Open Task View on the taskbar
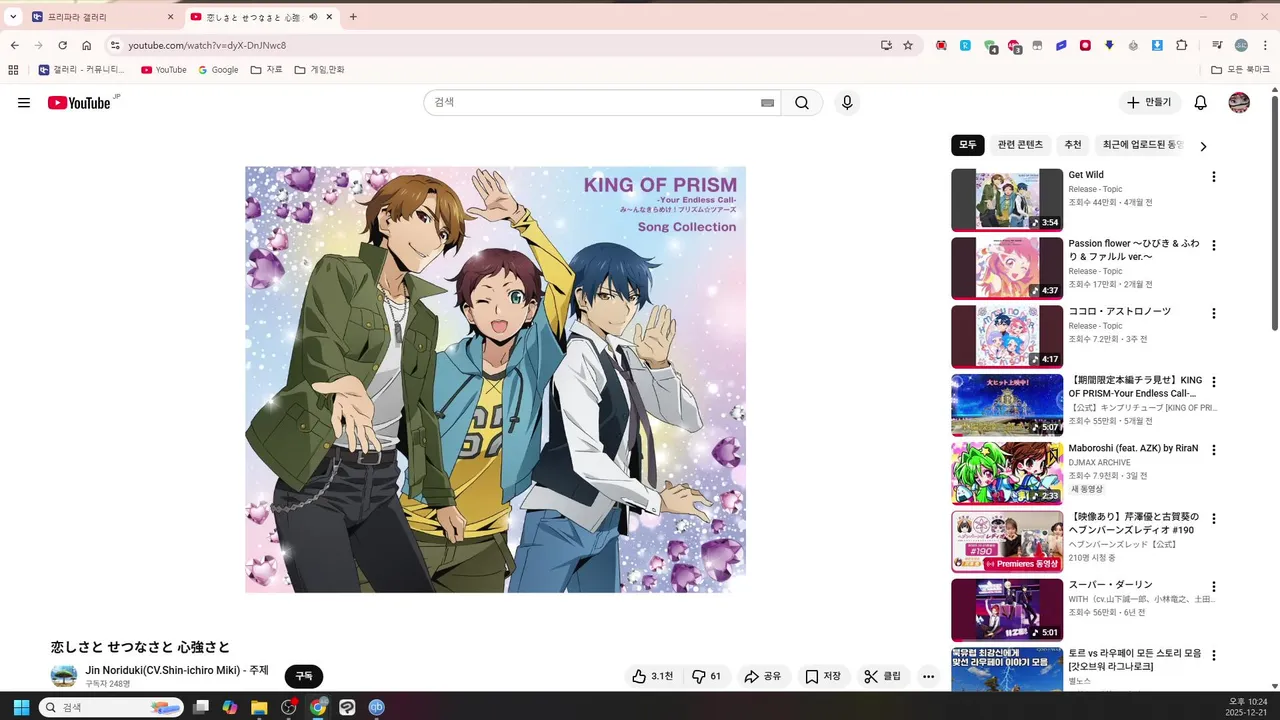 click(x=201, y=707)
